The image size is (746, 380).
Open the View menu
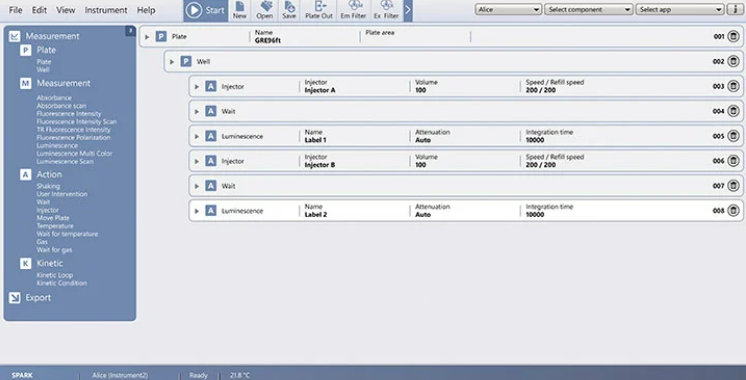(66, 10)
